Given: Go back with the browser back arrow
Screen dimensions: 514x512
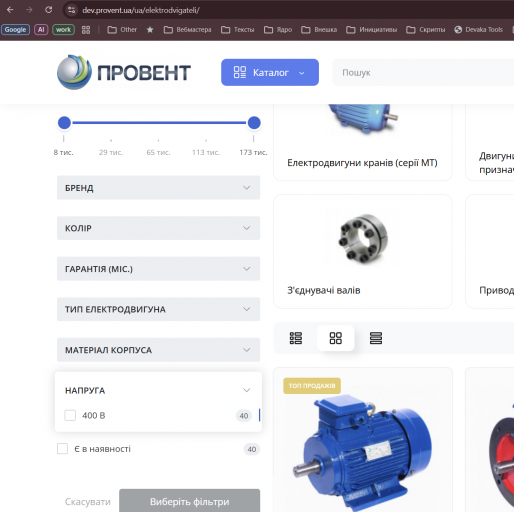Looking at the screenshot, I should click(x=10, y=10).
